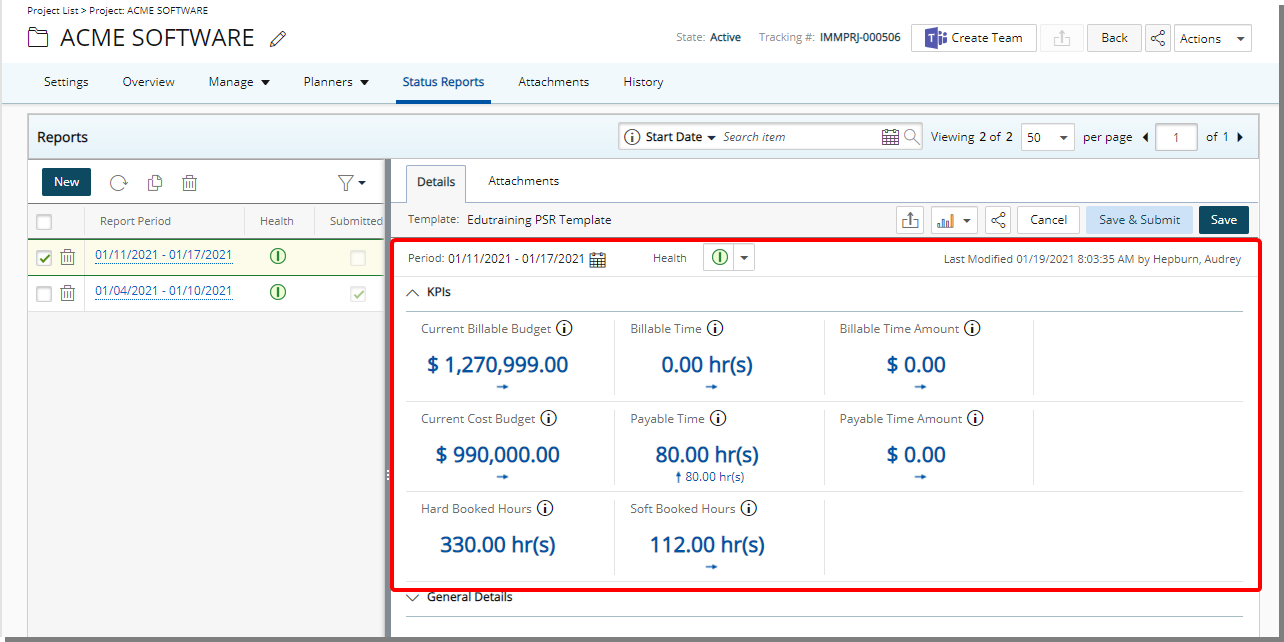Viewport: 1284px width, 642px height.
Task: Show info for Payable Time
Action: (x=717, y=418)
